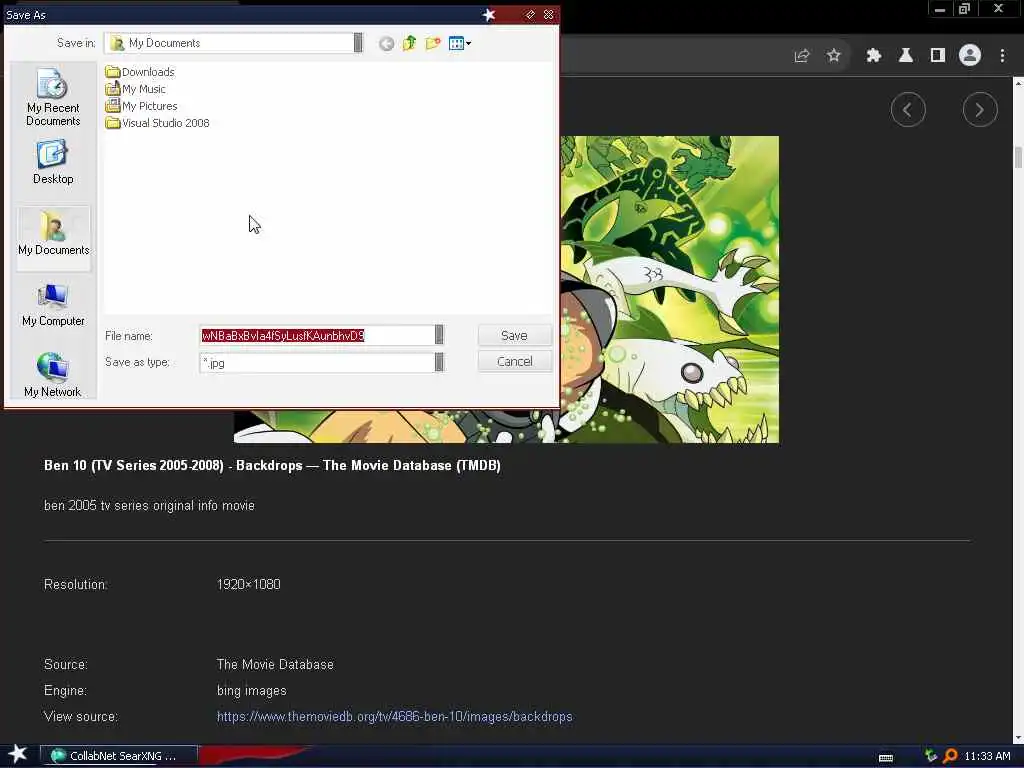The image size is (1024, 768).
Task: Click the Cancel button
Action: point(515,361)
